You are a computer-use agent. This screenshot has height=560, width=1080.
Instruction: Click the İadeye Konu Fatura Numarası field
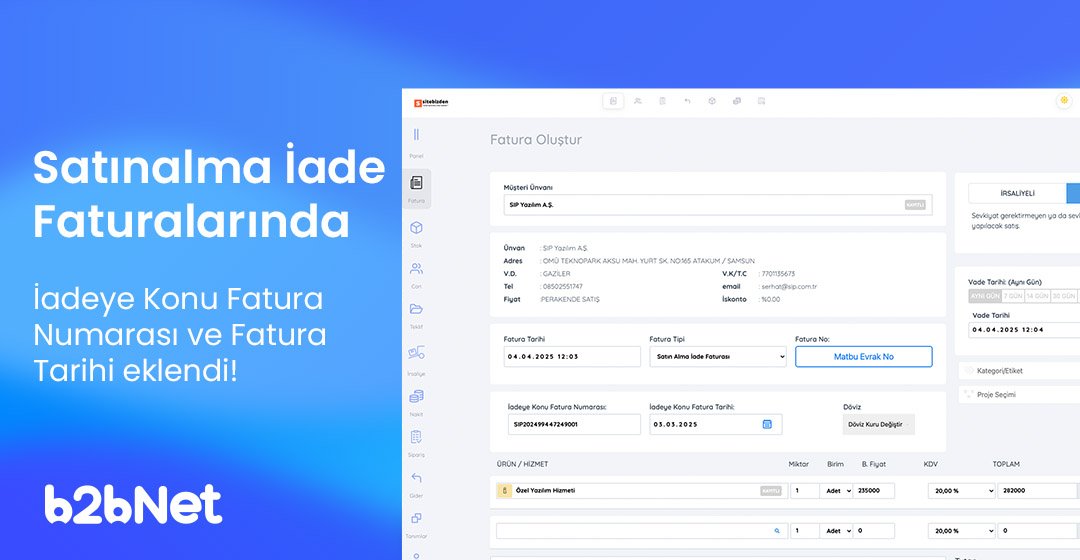574,424
